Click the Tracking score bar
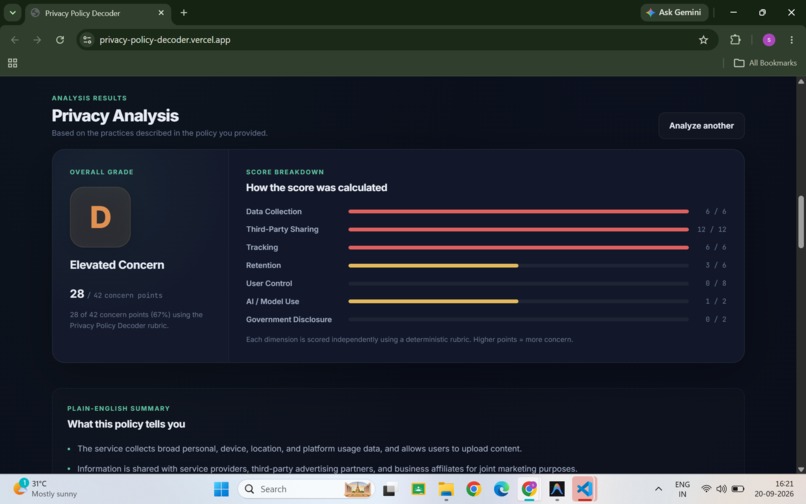Screen dimensions: 806x504 pyautogui.click(x=518, y=247)
